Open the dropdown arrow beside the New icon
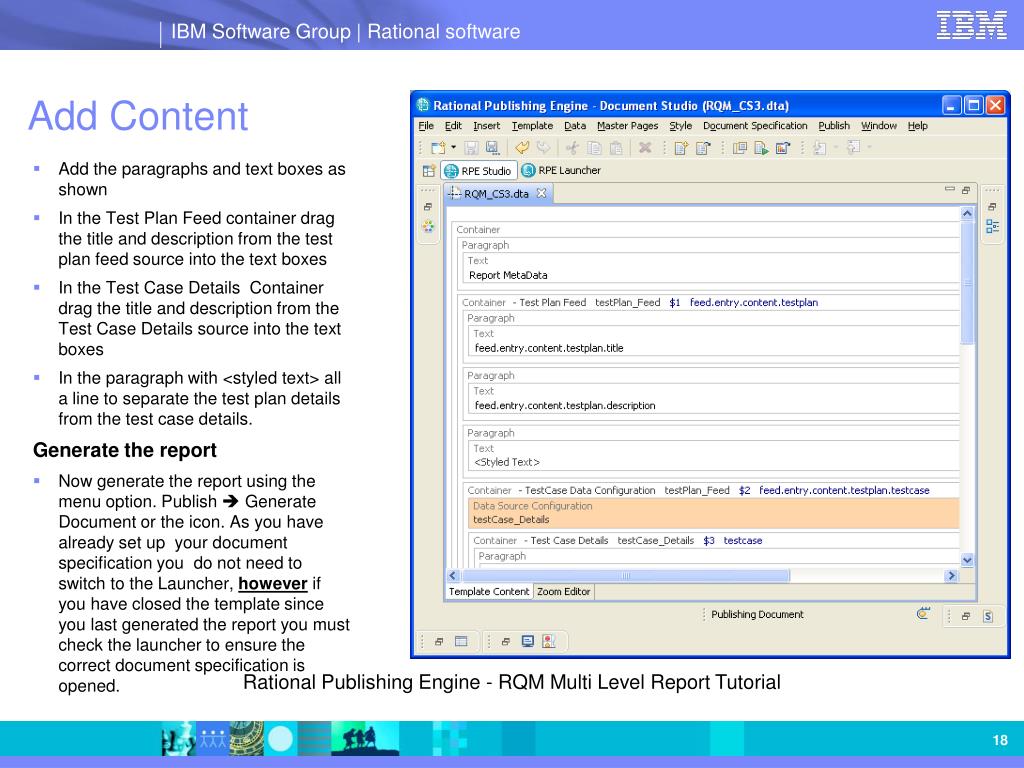 point(453,147)
